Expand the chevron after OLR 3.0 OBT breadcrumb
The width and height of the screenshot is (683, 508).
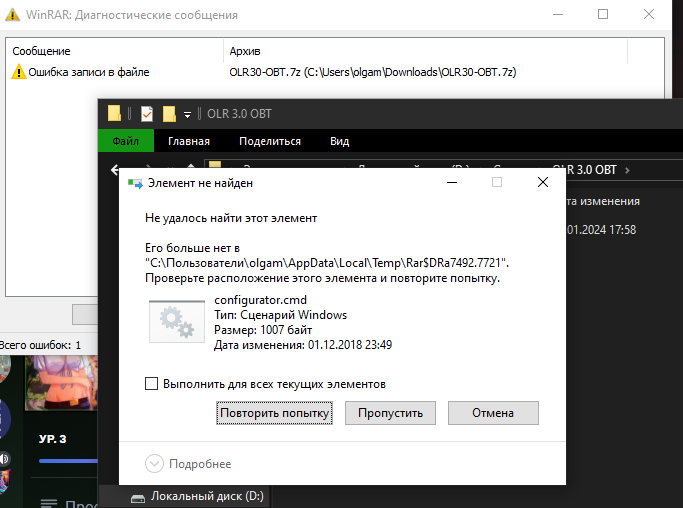tap(627, 170)
